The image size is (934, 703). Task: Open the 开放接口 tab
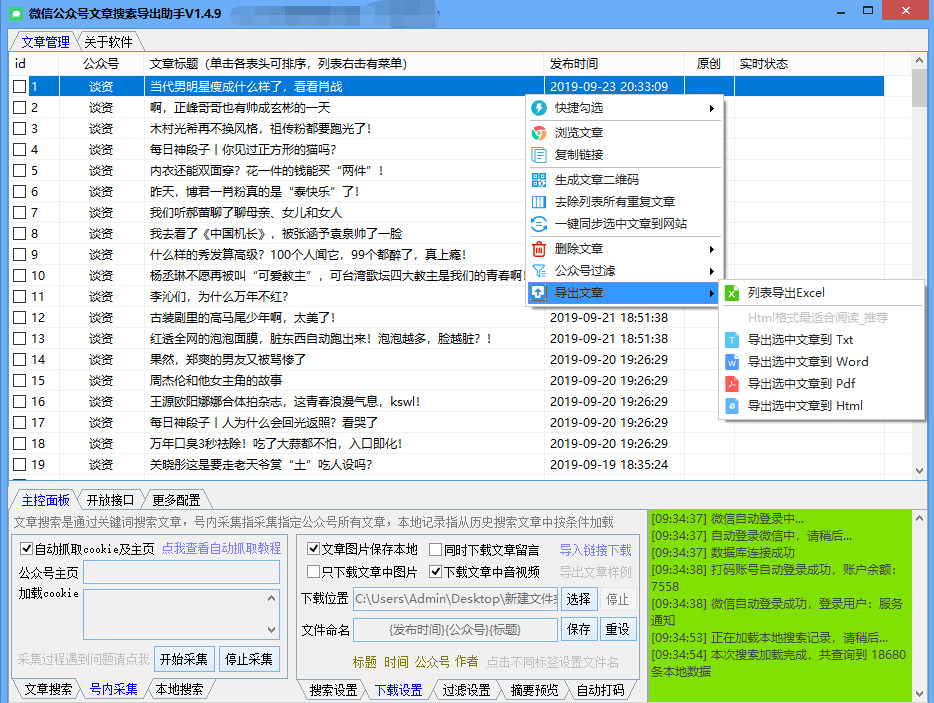click(110, 500)
